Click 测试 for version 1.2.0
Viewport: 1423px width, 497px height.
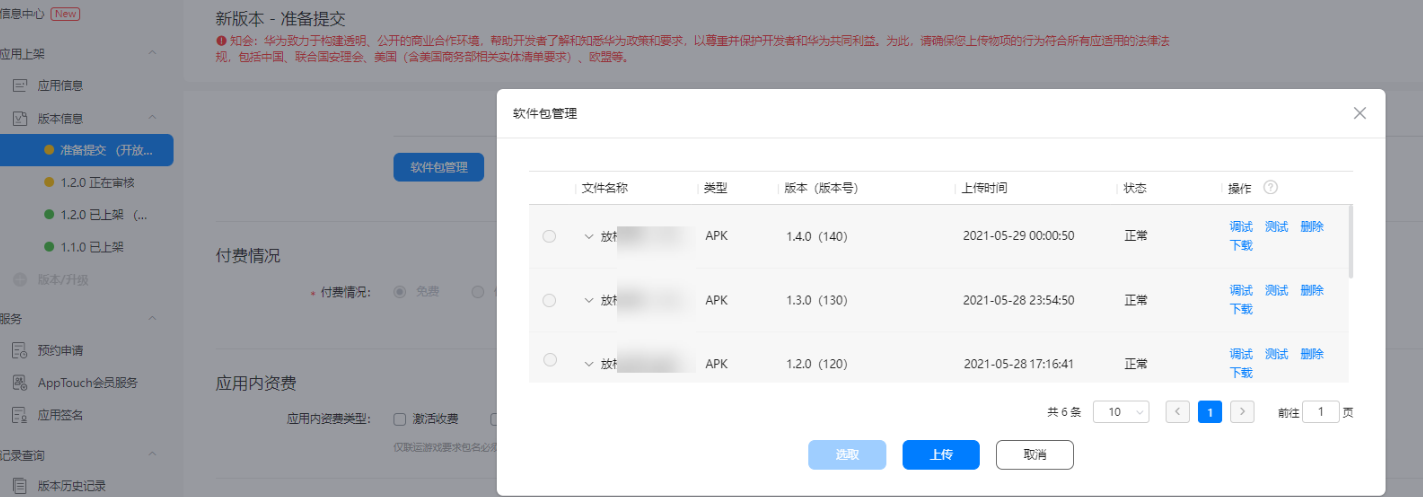tap(1276, 354)
